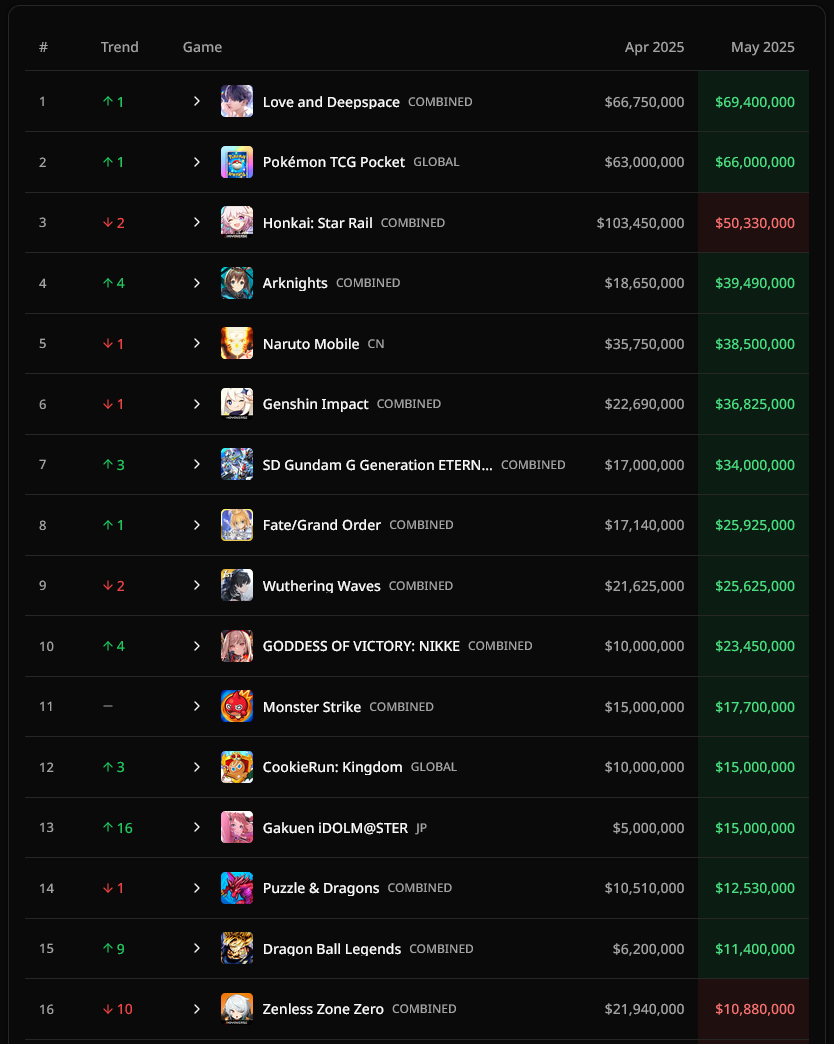Expand the Gakuen iDOLM@STER row chevron
This screenshot has width=834, height=1044.
coord(196,827)
